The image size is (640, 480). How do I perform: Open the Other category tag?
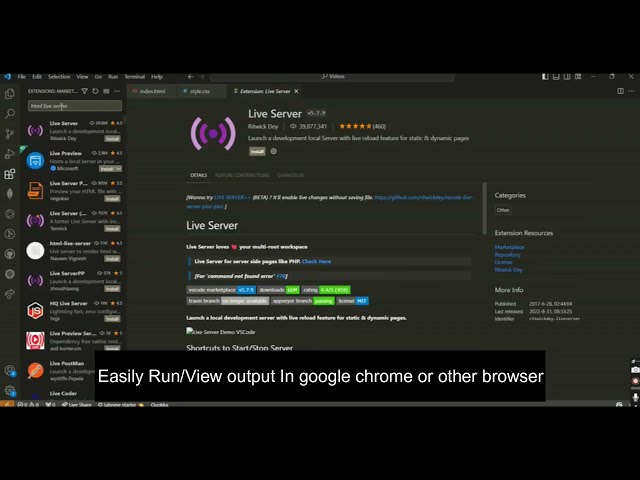(503, 210)
